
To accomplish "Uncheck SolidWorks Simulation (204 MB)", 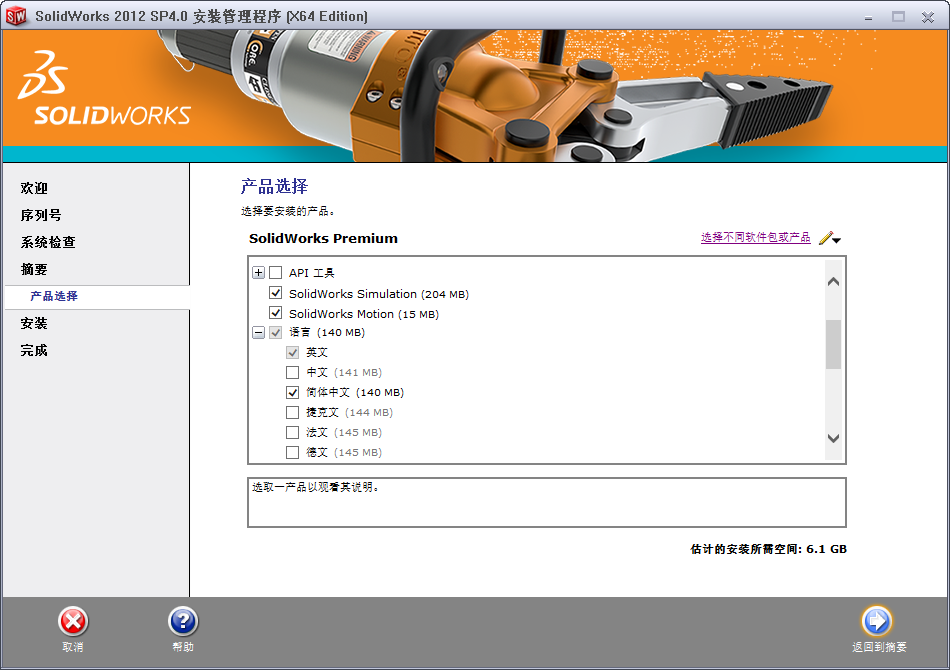I will tap(276, 293).
